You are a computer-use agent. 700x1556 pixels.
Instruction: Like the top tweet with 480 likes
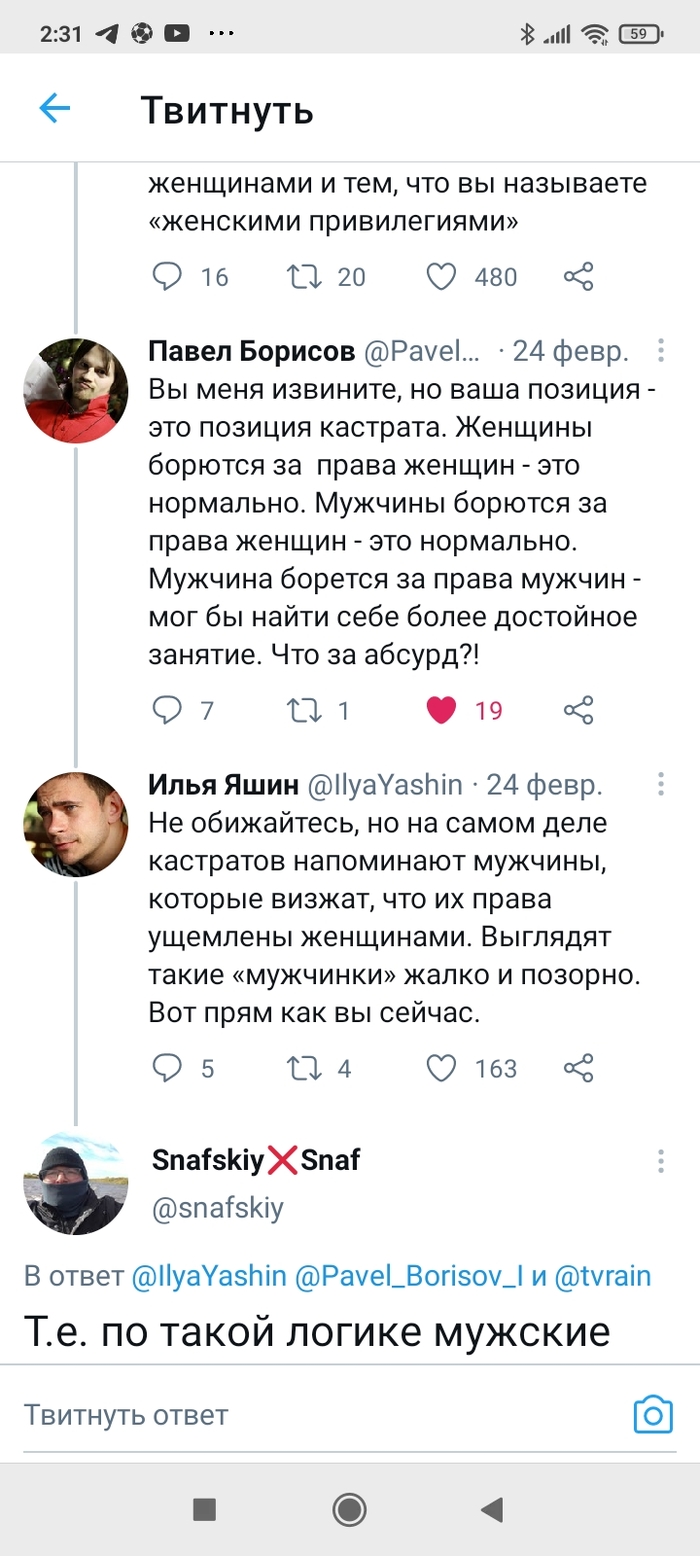tap(441, 276)
